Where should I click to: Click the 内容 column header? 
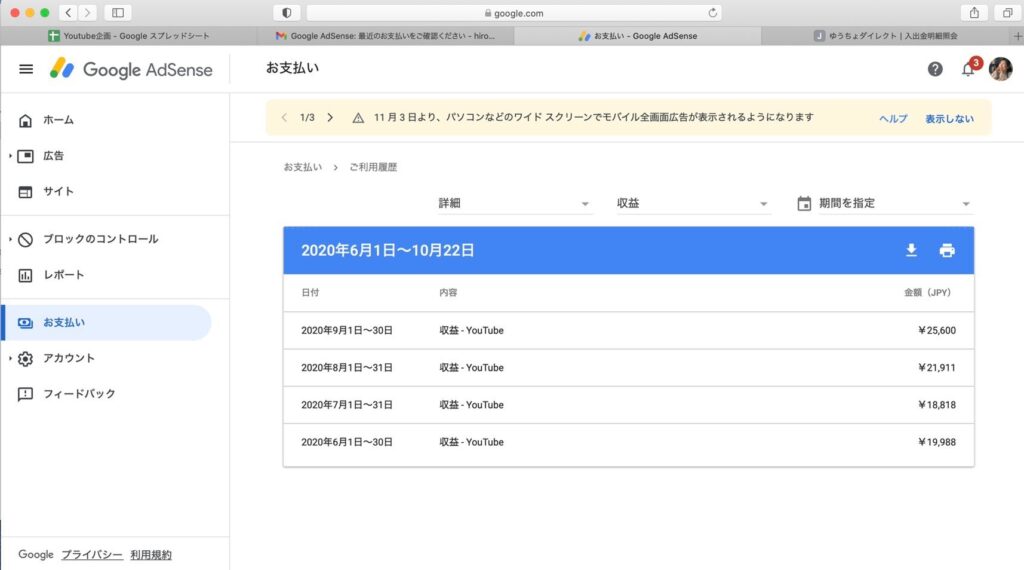[448, 293]
